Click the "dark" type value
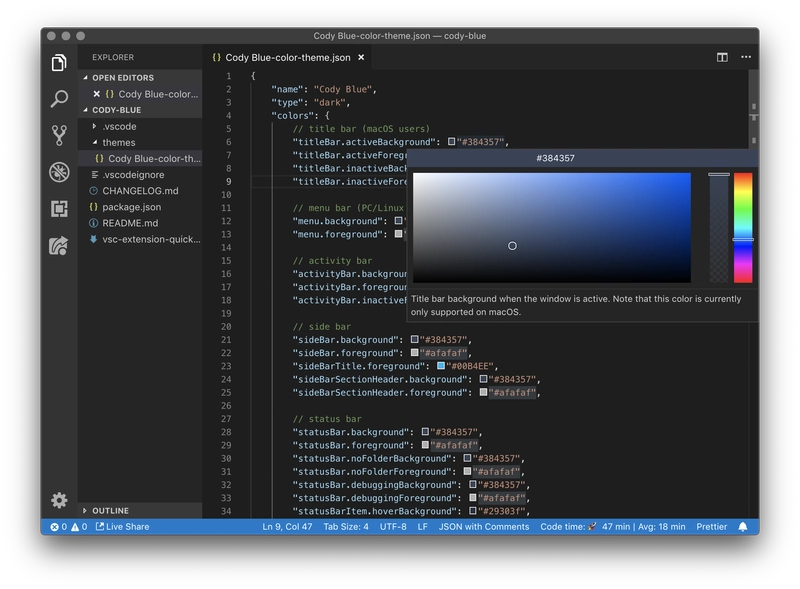Image resolution: width=800 pixels, height=589 pixels. (329, 102)
